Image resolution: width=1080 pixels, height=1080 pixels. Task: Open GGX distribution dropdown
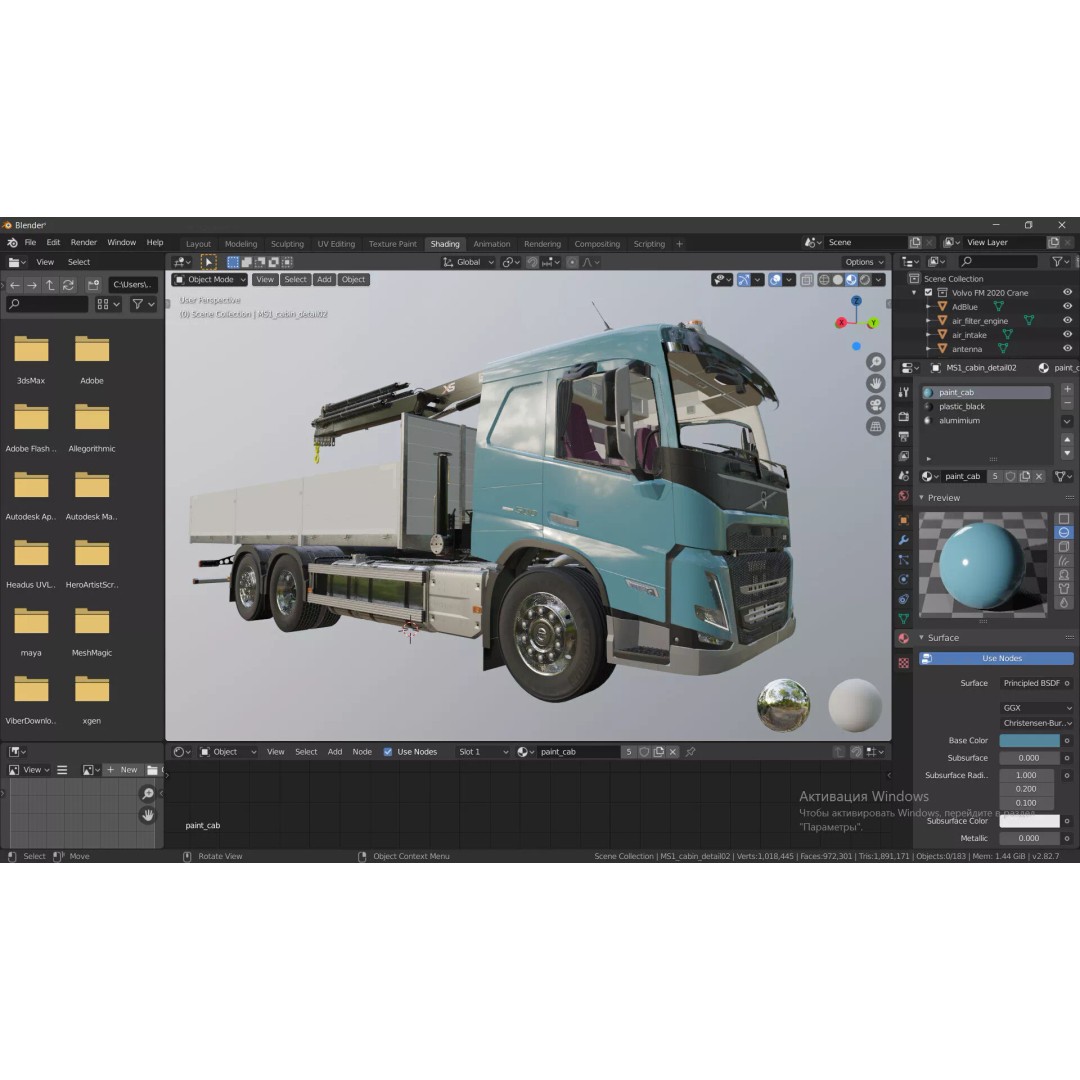click(1037, 708)
